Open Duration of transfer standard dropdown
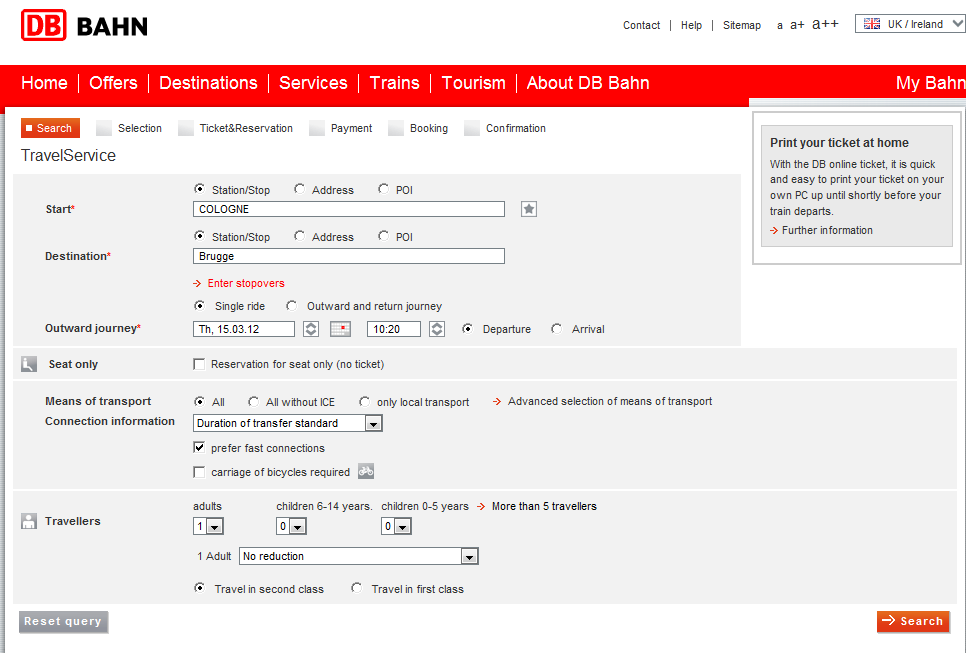966x653 pixels. pyautogui.click(x=288, y=423)
